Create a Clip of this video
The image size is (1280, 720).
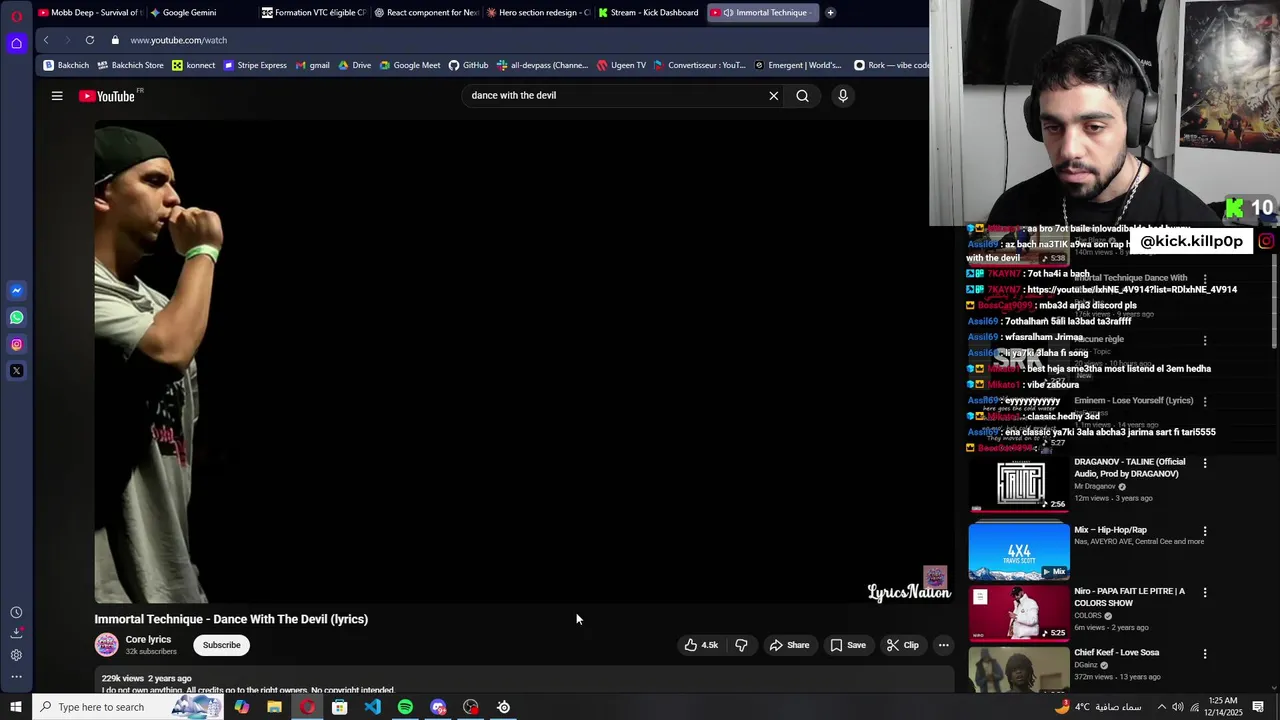tap(902, 645)
